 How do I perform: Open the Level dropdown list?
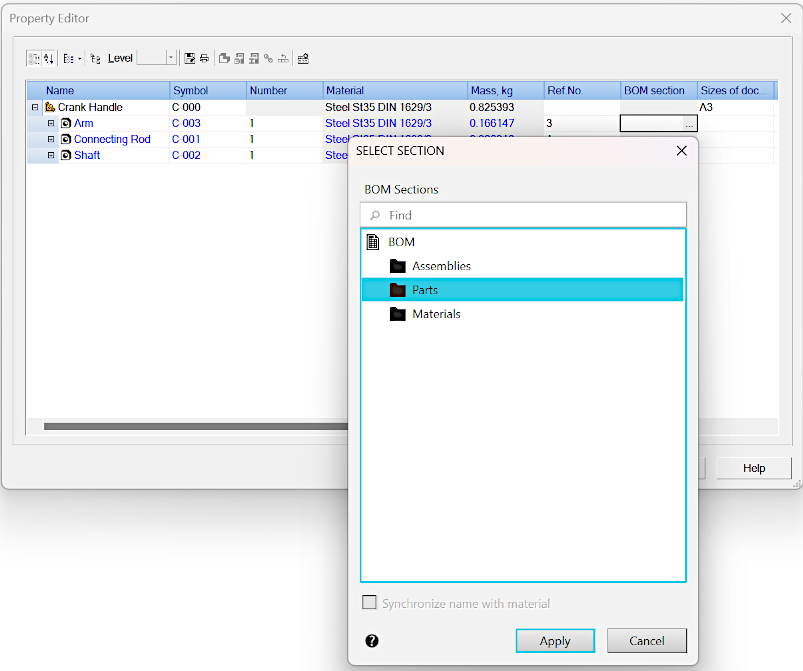[171, 58]
